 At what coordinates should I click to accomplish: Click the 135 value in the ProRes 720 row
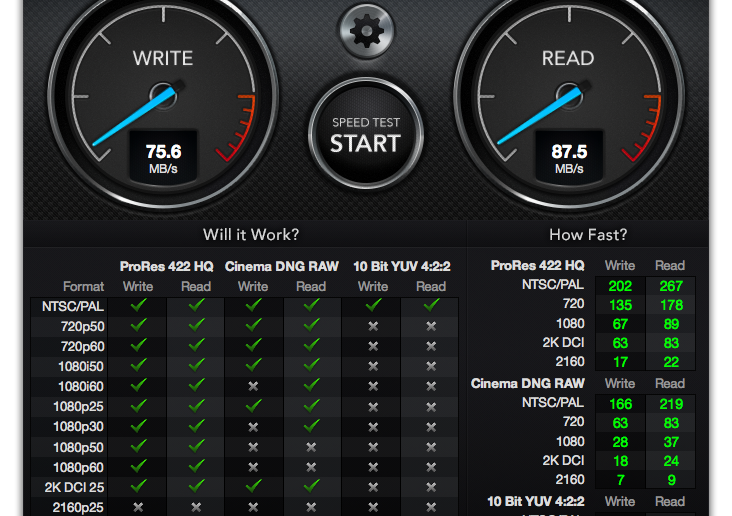pyautogui.click(x=620, y=305)
